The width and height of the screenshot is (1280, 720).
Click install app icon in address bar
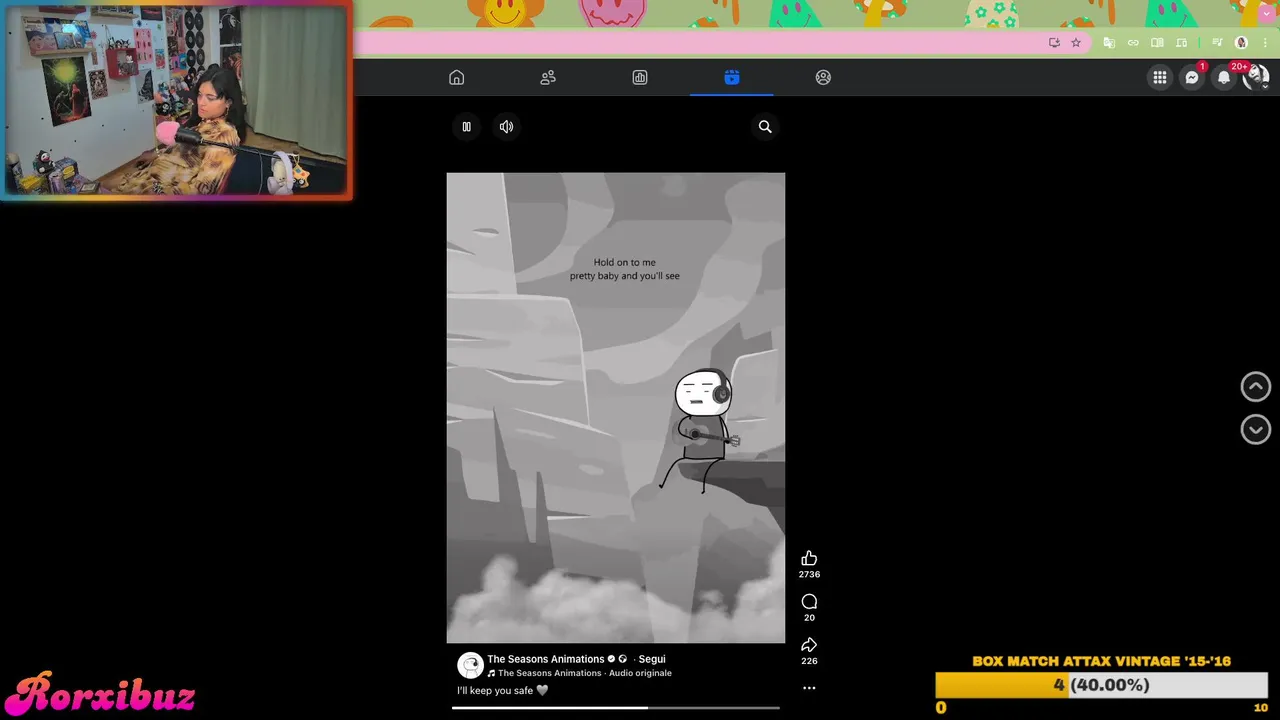point(1054,43)
